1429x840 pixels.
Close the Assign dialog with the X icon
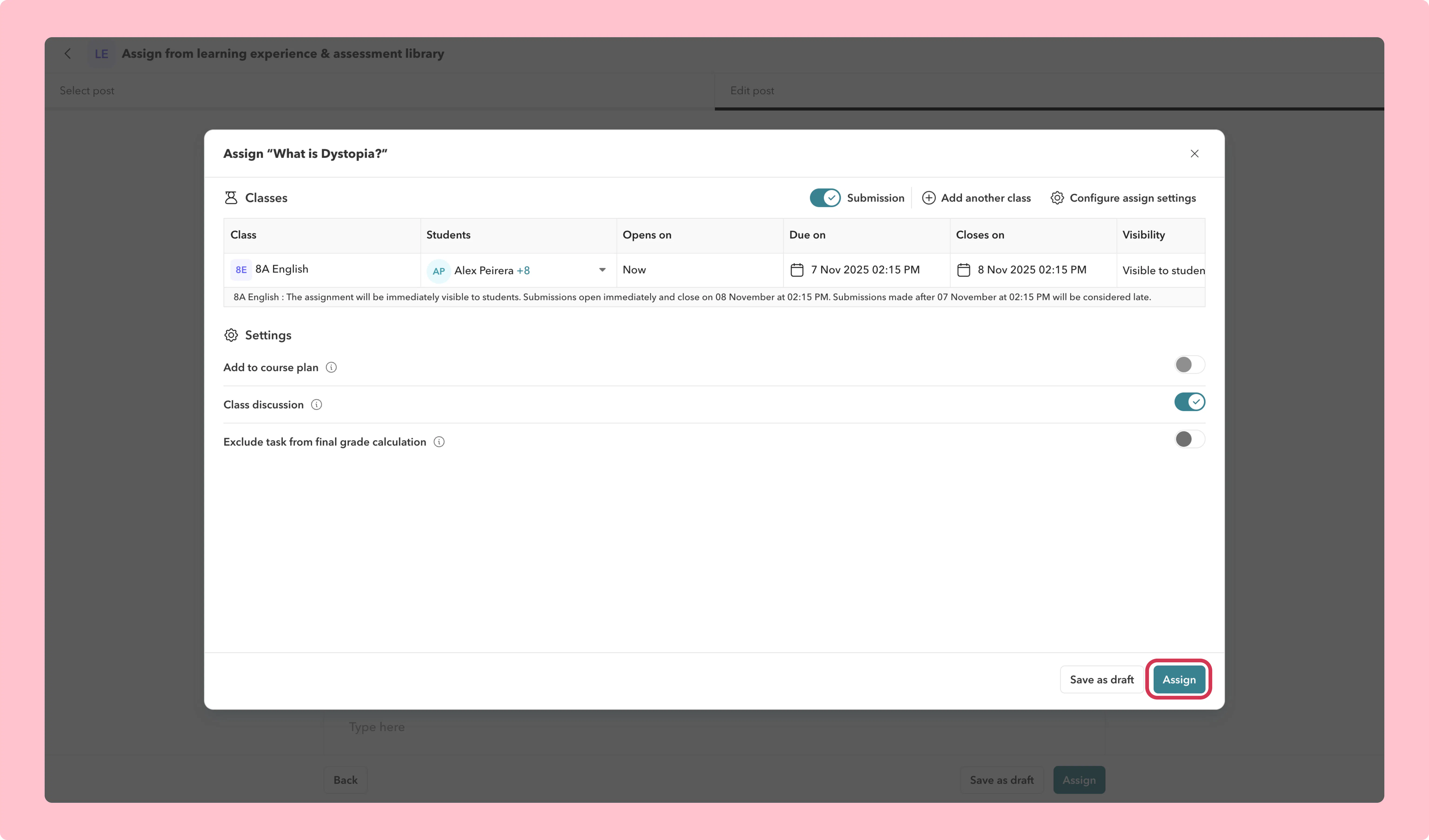(x=1194, y=154)
